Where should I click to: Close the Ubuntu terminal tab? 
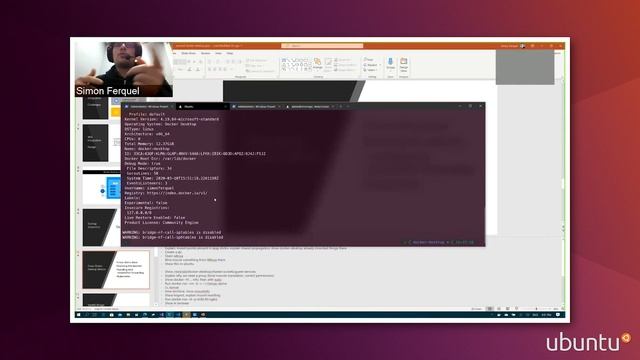(x=225, y=107)
